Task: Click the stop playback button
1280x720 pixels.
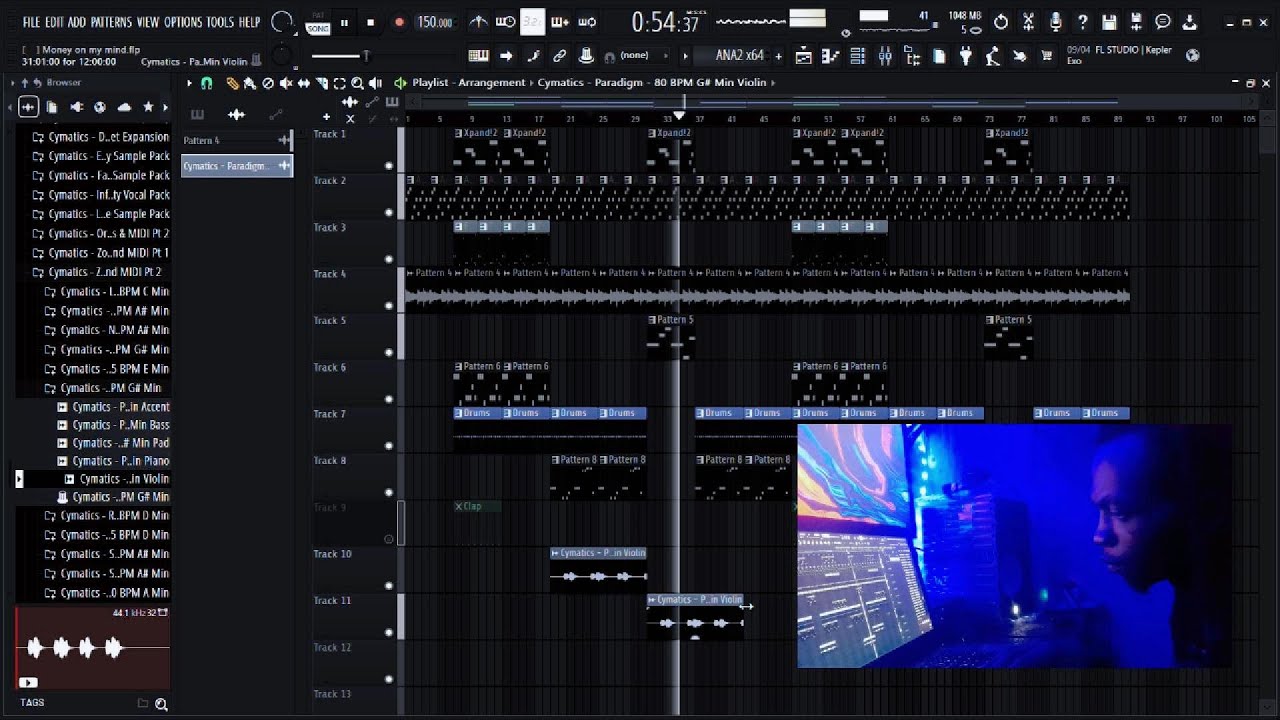Action: point(371,22)
